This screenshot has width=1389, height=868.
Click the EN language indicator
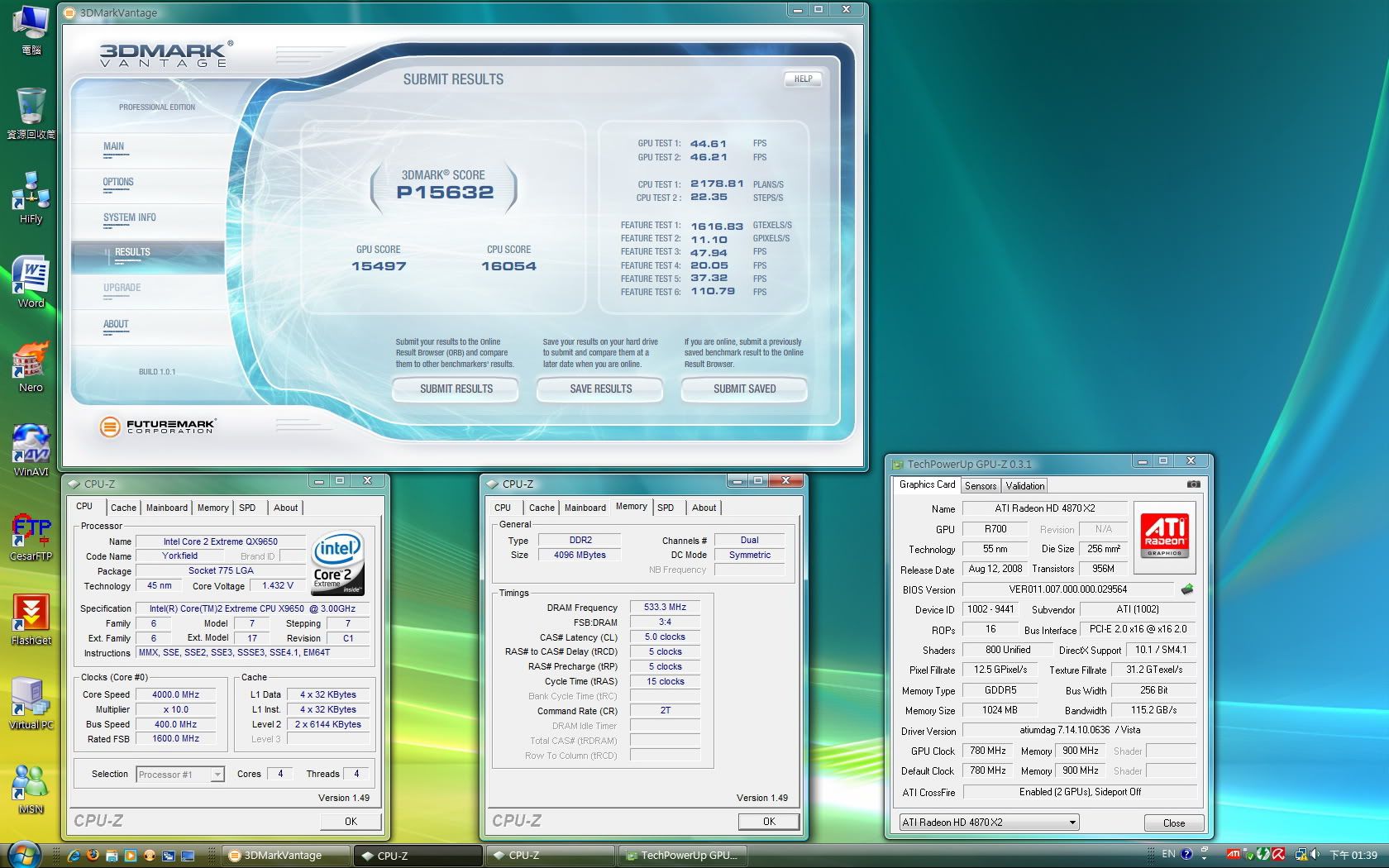(x=1168, y=854)
